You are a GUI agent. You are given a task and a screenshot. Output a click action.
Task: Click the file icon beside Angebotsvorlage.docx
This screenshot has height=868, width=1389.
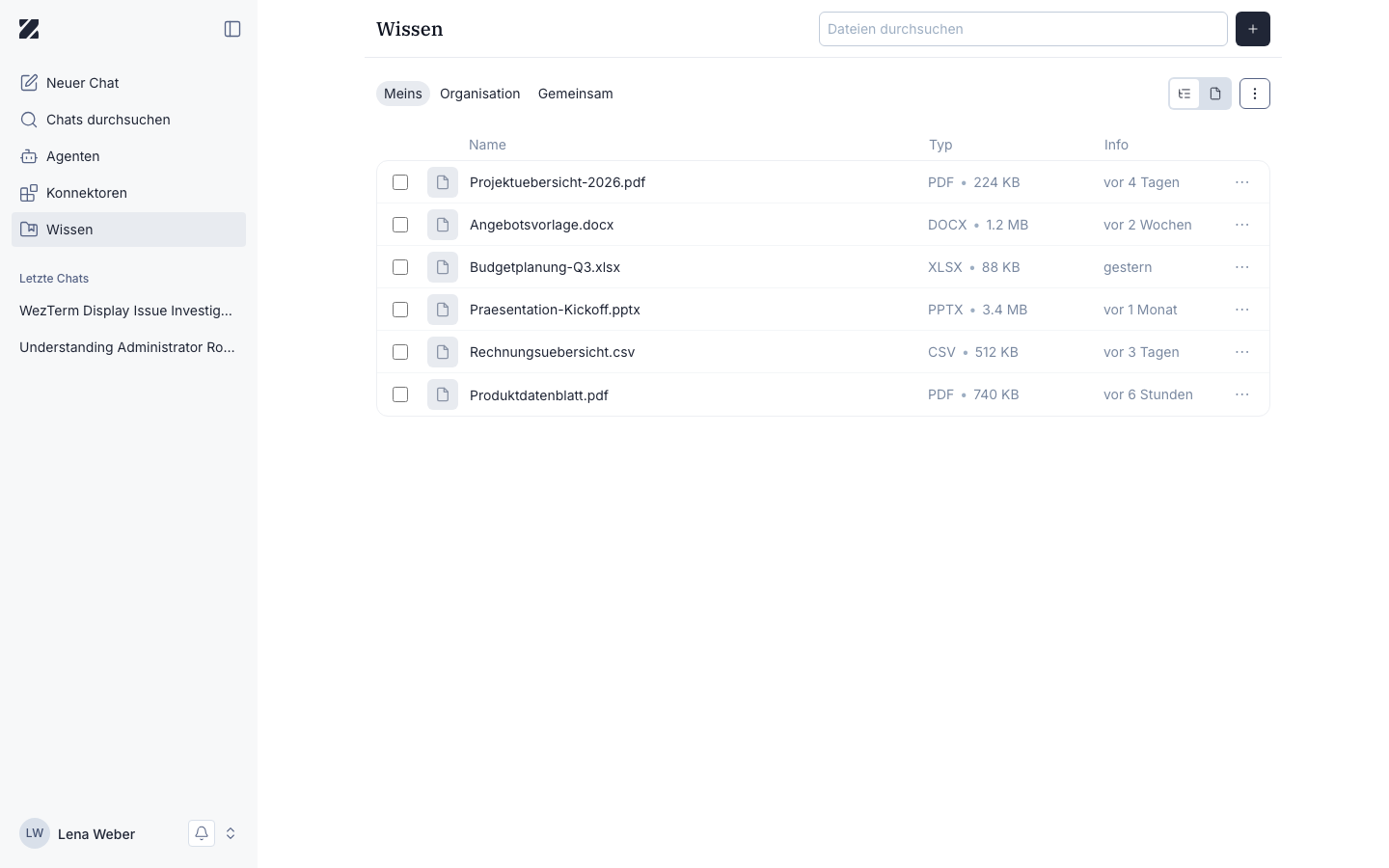[x=443, y=225]
